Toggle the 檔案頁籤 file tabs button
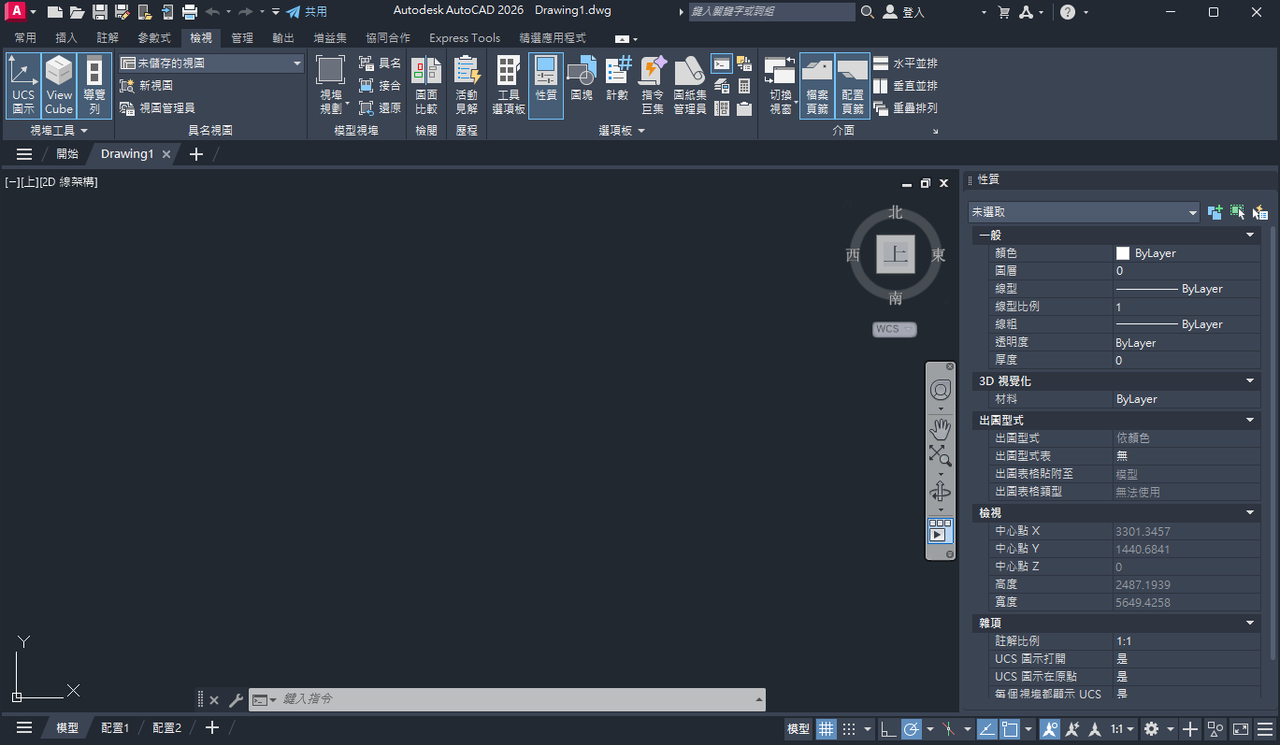The image size is (1280, 745). point(817,86)
